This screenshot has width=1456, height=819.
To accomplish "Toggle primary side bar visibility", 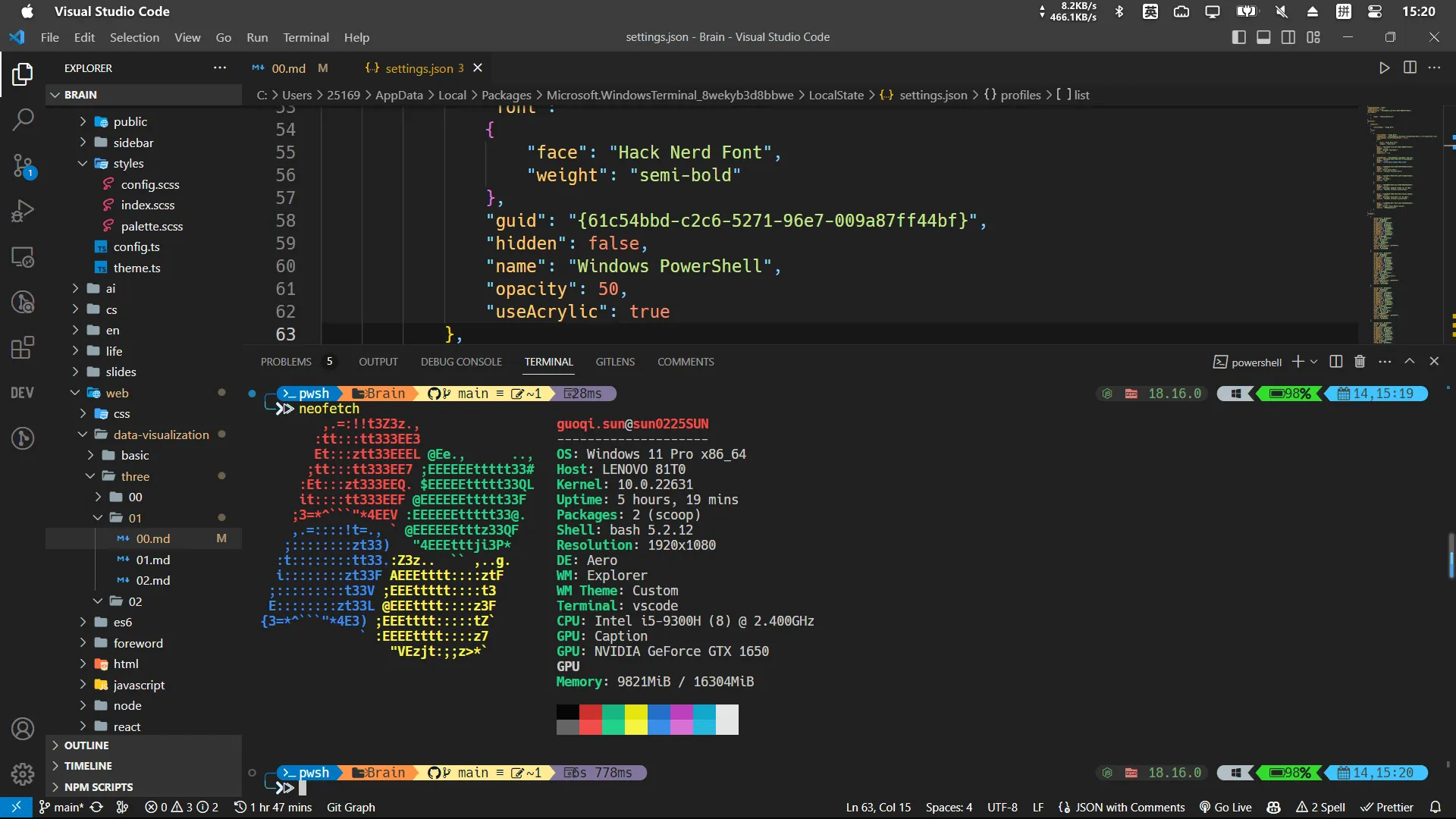I will pyautogui.click(x=1239, y=37).
